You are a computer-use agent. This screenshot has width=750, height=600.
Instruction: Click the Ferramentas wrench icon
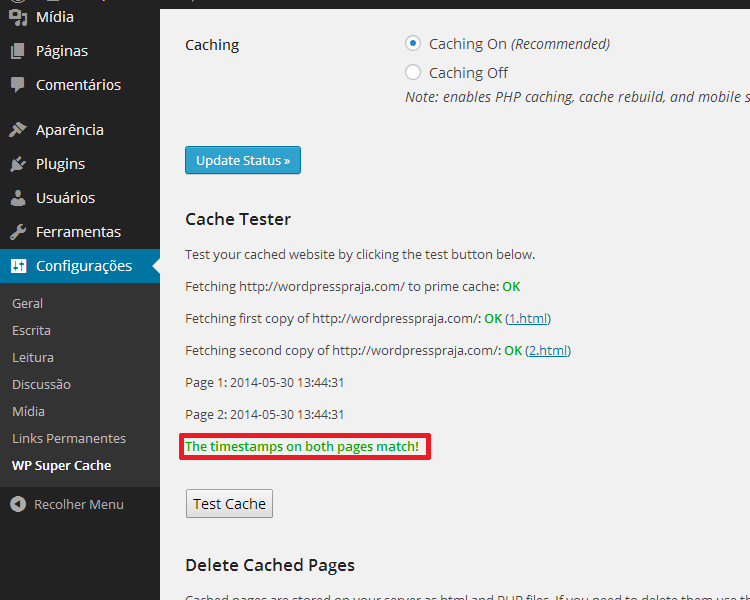coord(18,232)
